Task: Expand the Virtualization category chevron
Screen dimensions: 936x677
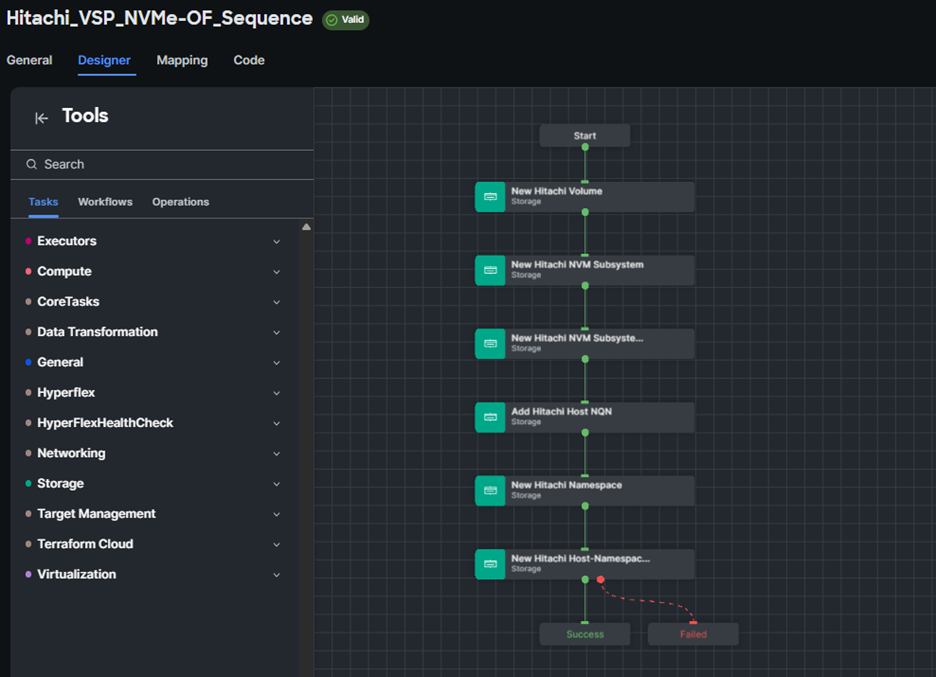Action: 277,575
